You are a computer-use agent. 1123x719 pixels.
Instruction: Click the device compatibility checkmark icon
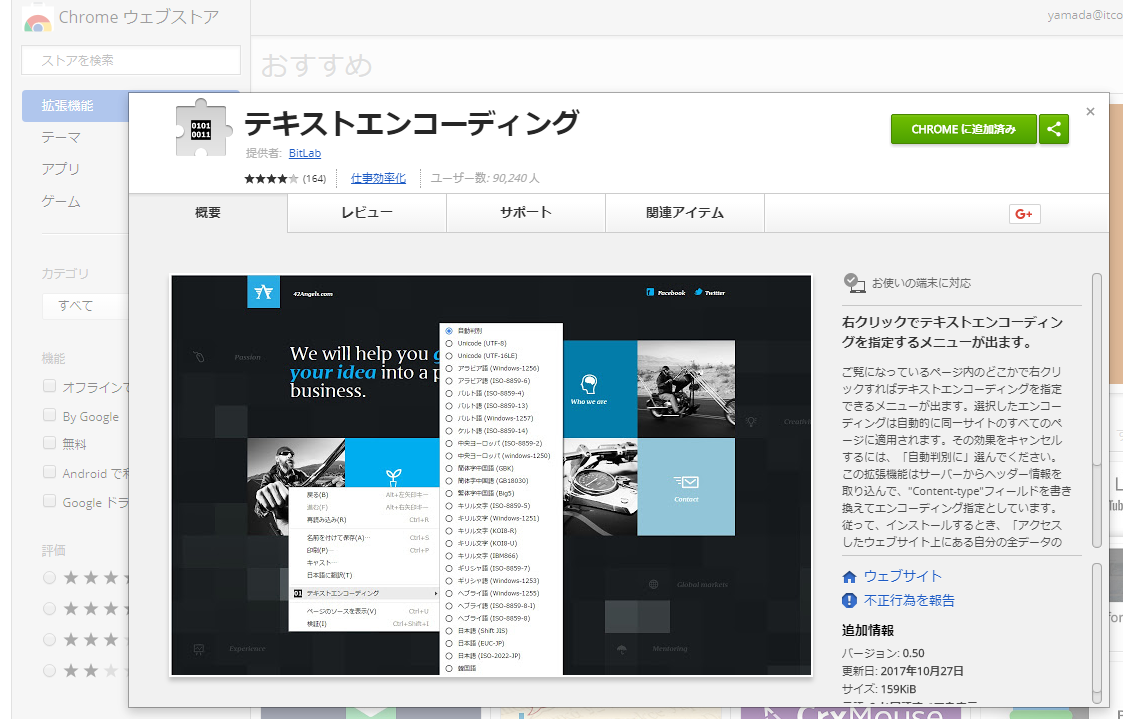click(x=854, y=283)
